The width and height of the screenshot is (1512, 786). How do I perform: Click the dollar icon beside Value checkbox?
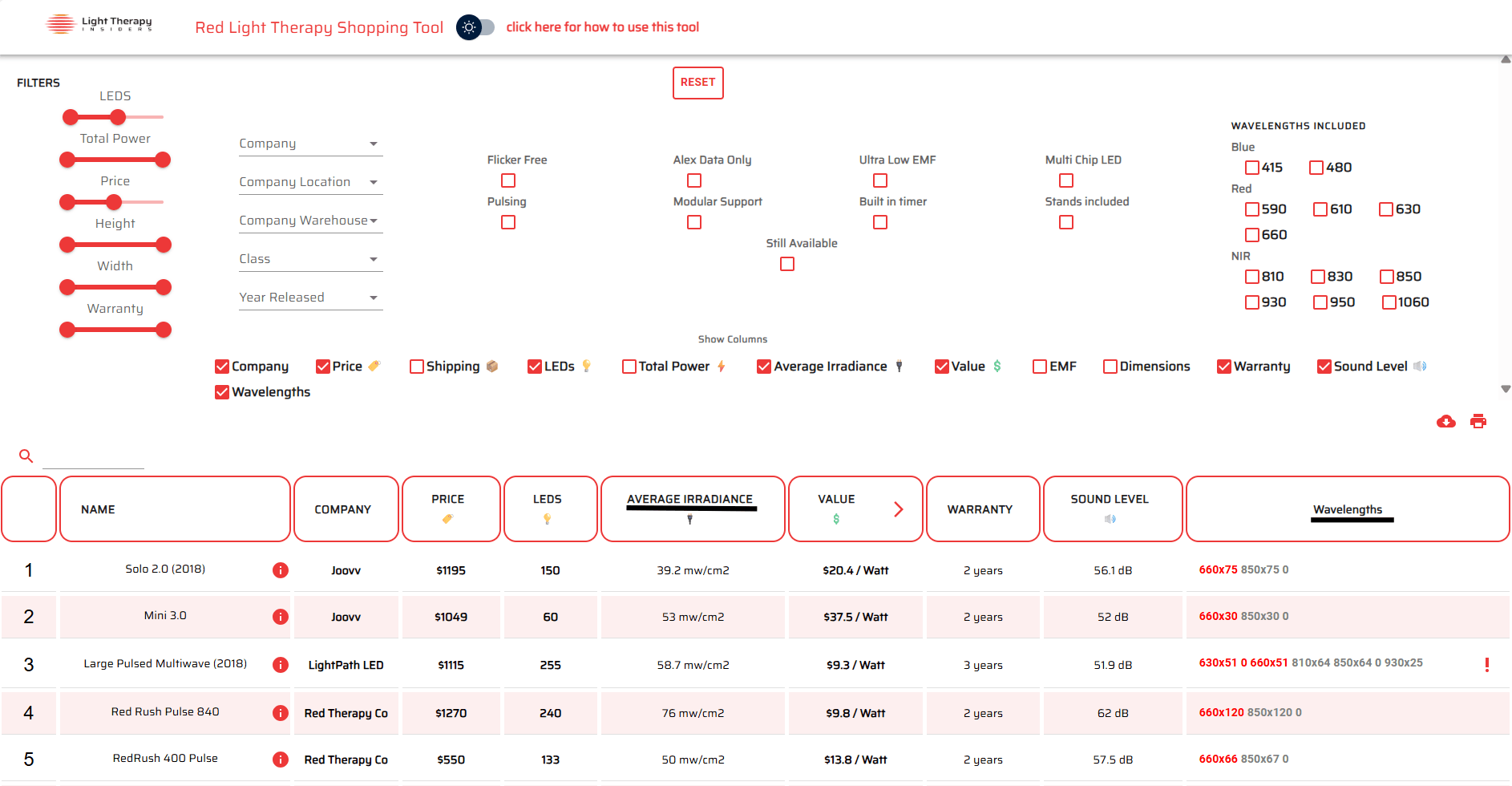(x=997, y=366)
